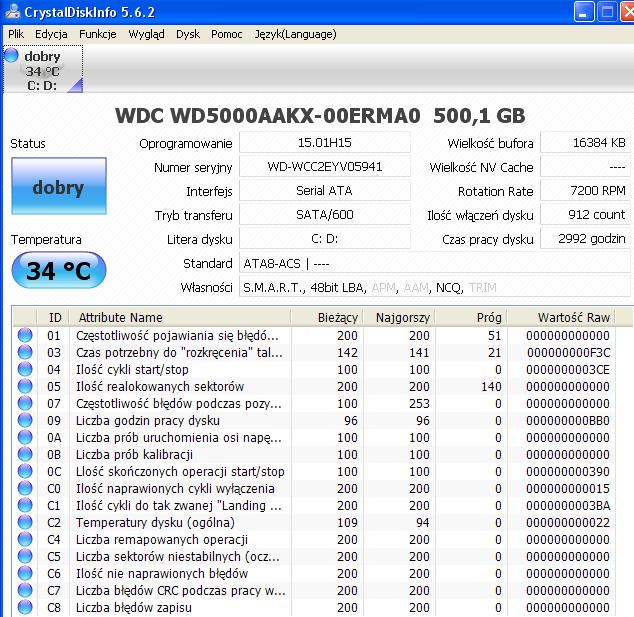Click the SATA/600 transfer mode field

pyautogui.click(x=325, y=215)
